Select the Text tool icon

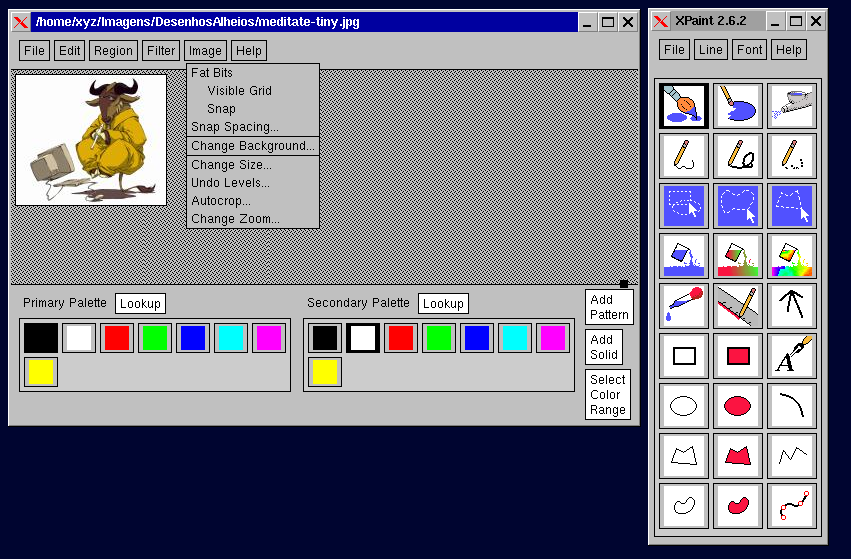tap(792, 355)
